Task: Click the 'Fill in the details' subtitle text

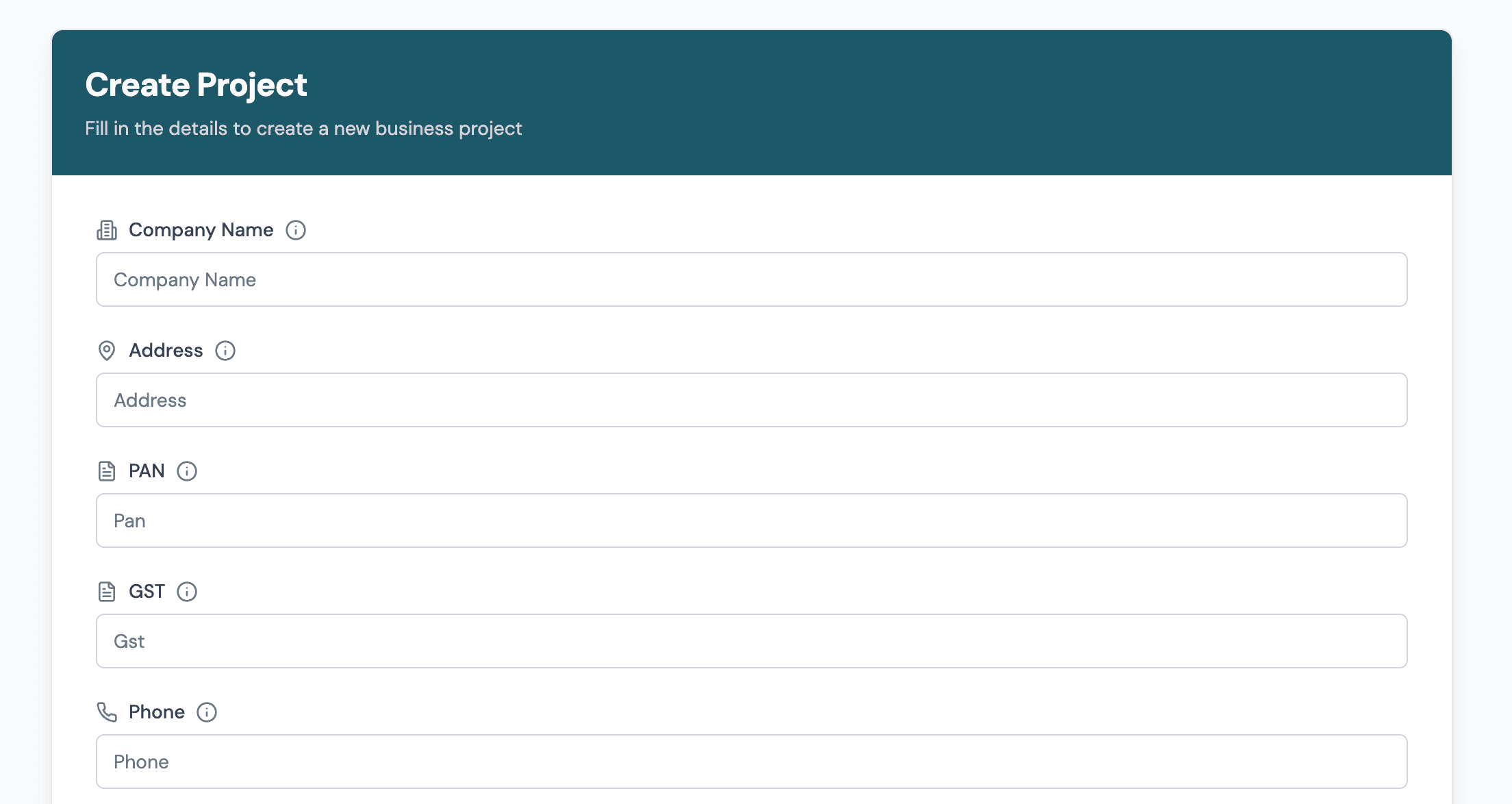Action: point(303,129)
